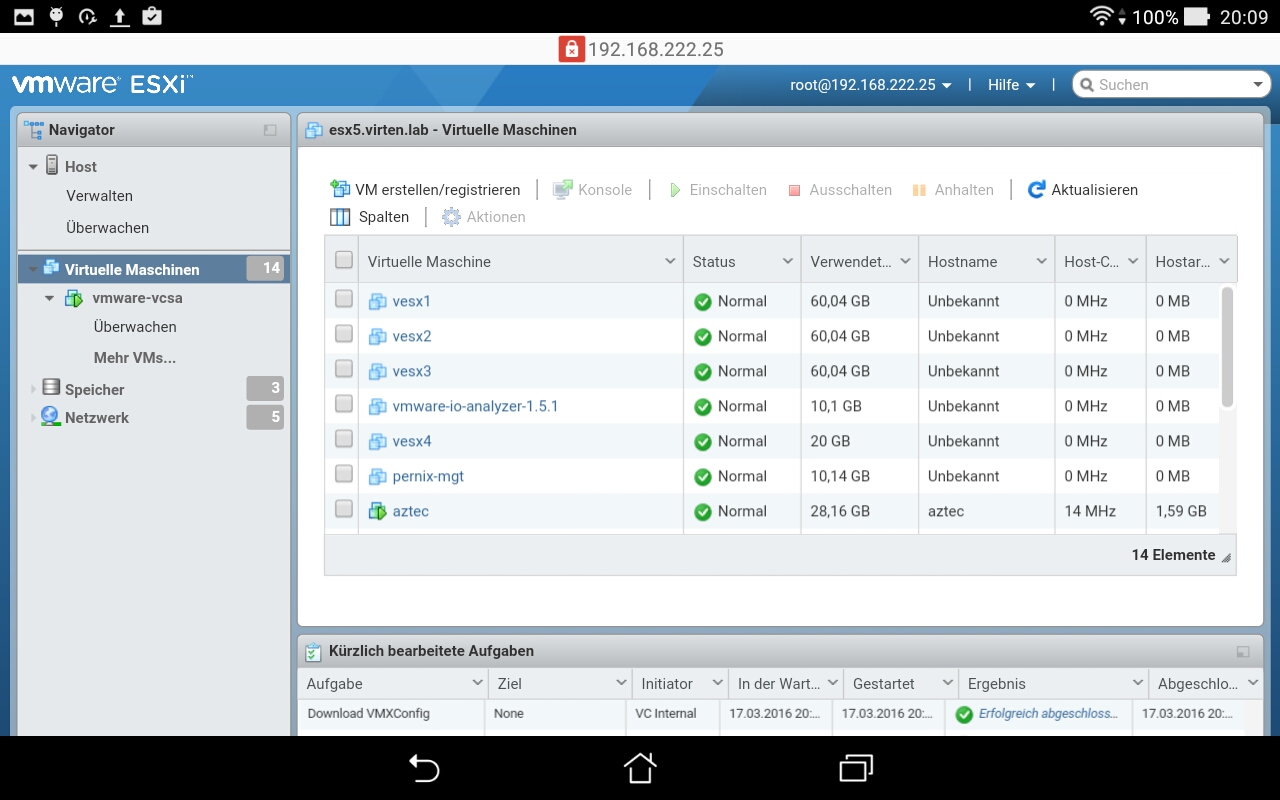
Task: Open vmware-io-analyzer-1.5.1 VM link
Action: [x=475, y=406]
